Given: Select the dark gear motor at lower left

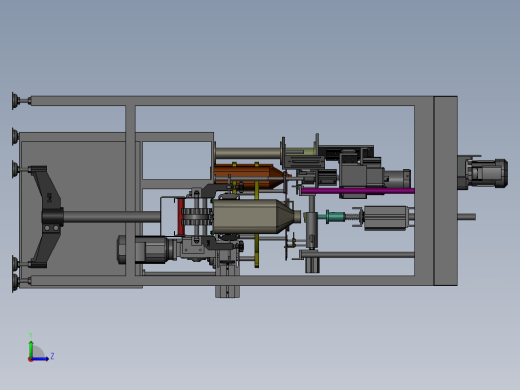Looking at the screenshot, I should [x=147, y=249].
